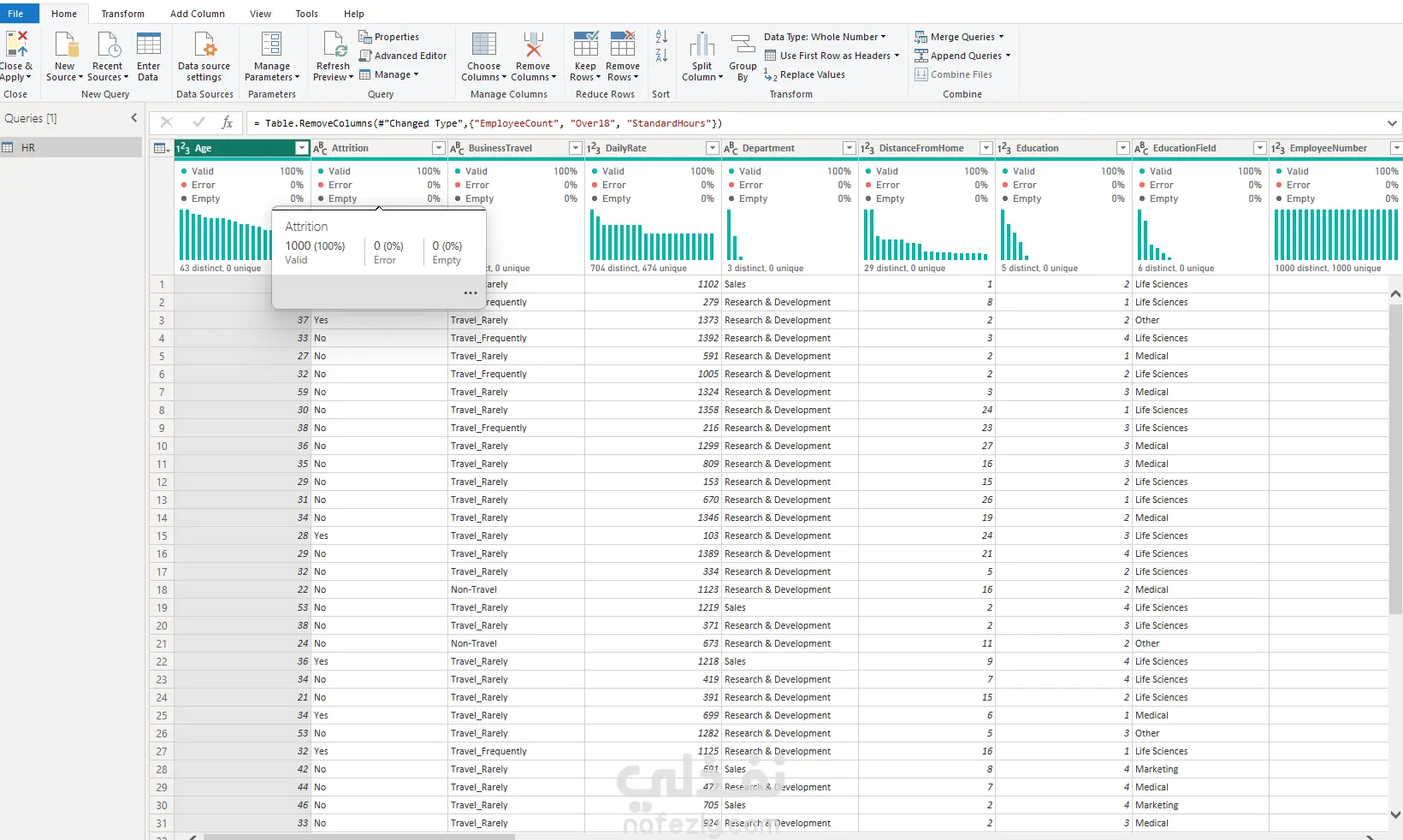
Task: Click the fx function icon in formula bar
Action: click(227, 123)
